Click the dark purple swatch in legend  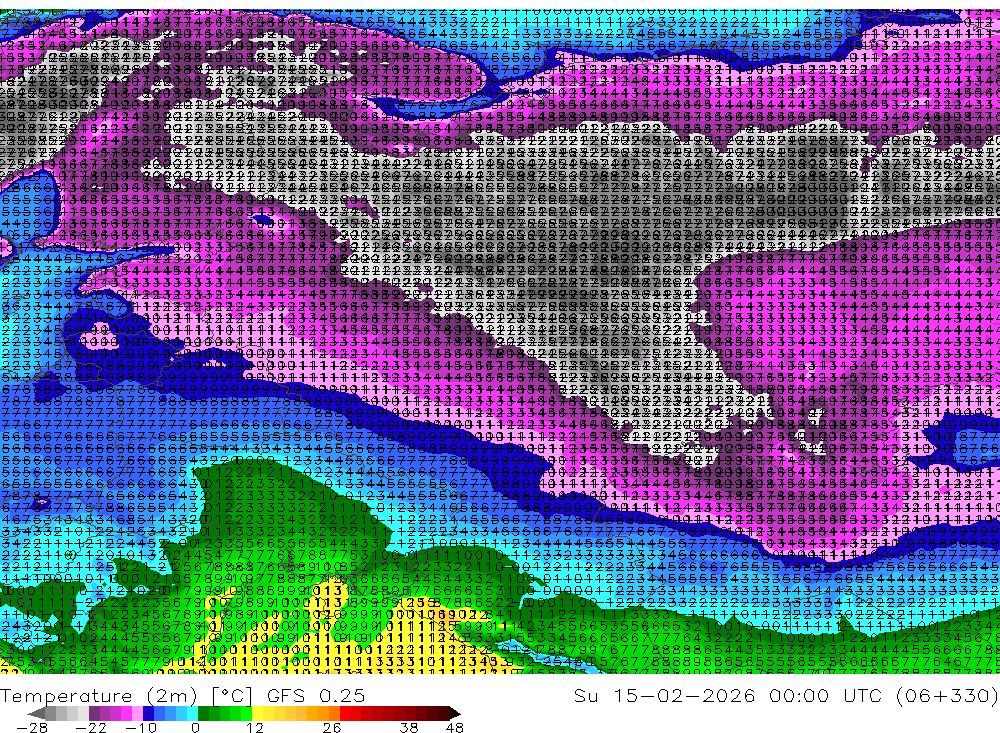[x=94, y=713]
